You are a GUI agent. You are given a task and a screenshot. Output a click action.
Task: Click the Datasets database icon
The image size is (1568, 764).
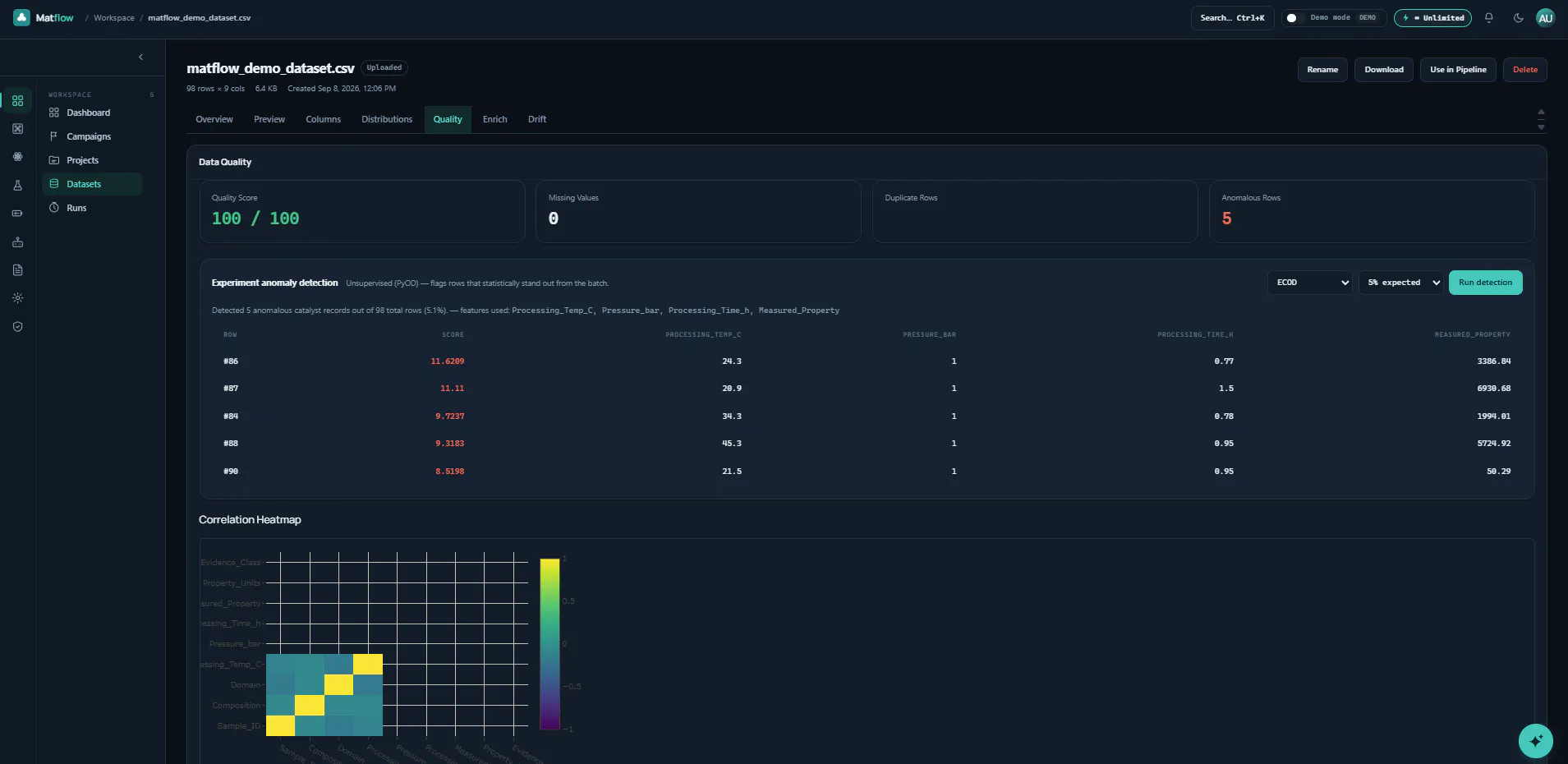click(54, 184)
